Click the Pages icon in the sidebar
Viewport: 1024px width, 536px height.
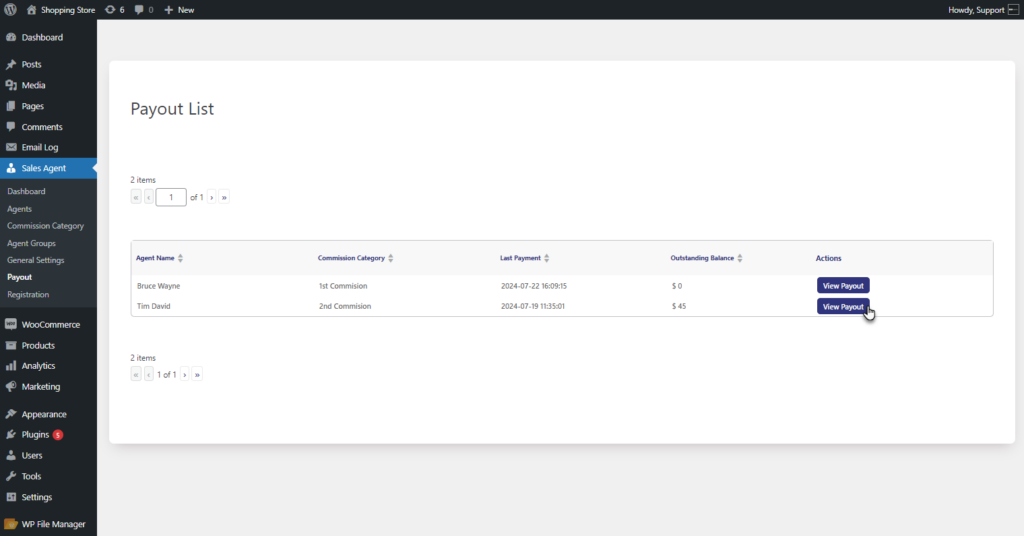tap(11, 106)
